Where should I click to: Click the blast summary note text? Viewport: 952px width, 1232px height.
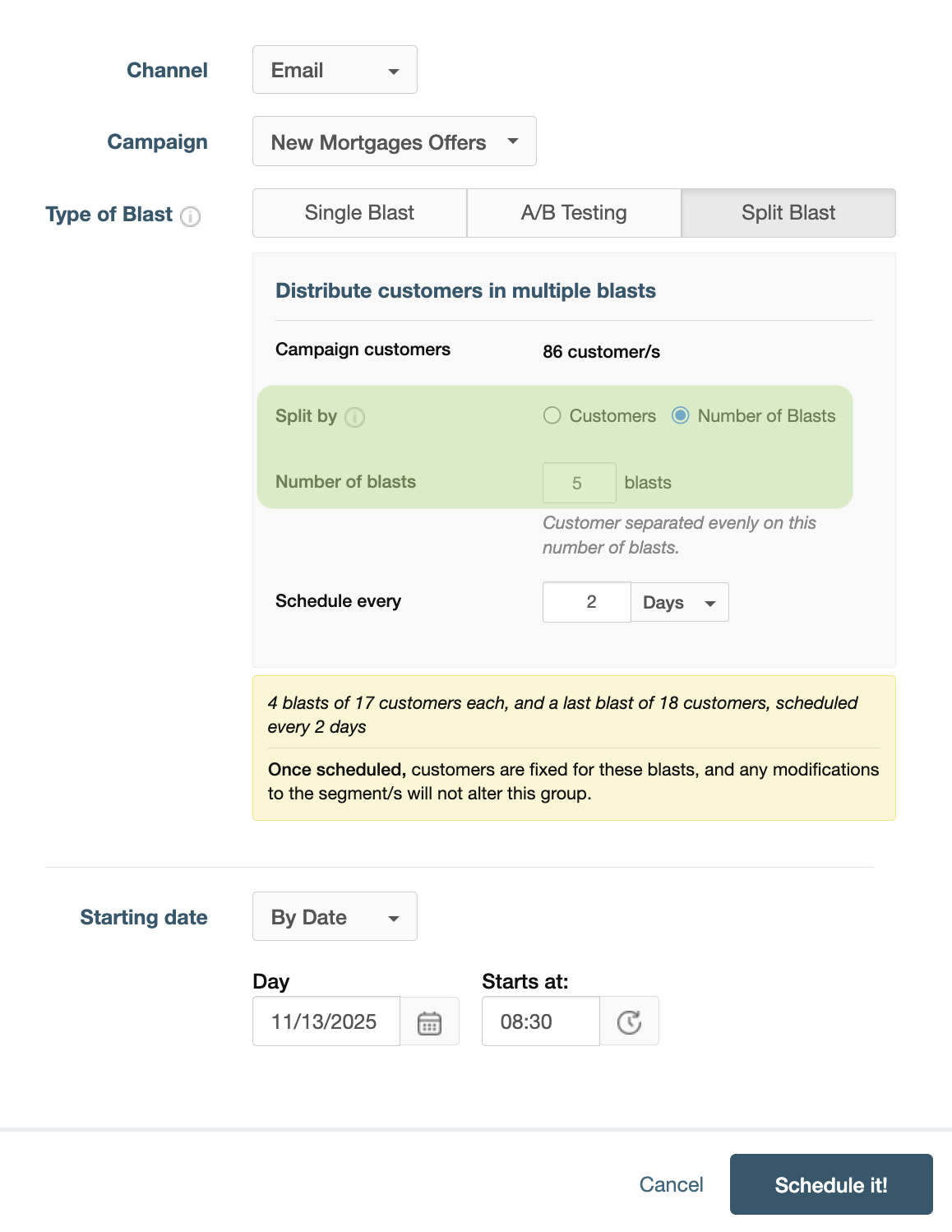tap(562, 715)
